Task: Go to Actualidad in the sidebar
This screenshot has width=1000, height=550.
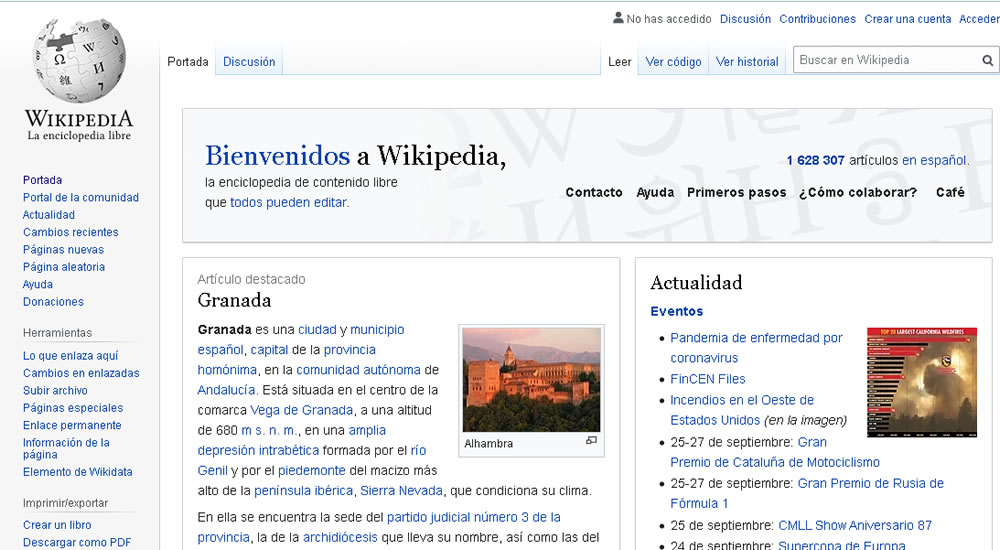Action: 49,215
